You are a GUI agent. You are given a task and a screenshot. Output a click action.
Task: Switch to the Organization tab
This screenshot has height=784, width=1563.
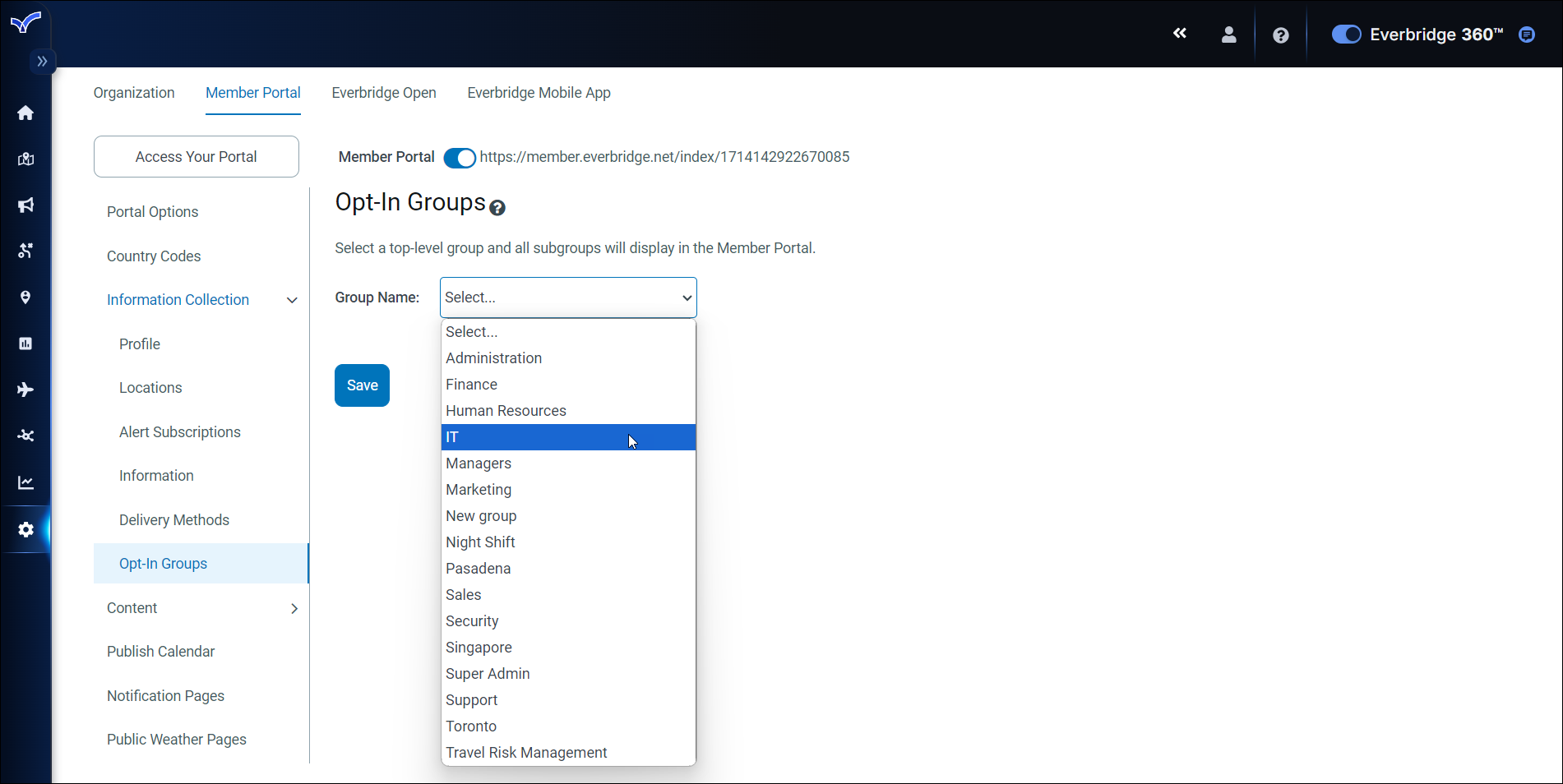134,93
